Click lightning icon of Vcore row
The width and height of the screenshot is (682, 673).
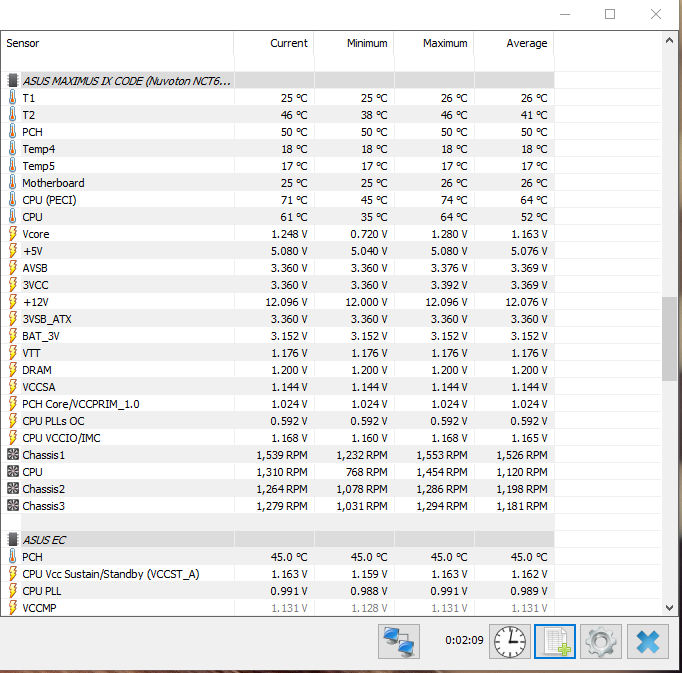(13, 234)
